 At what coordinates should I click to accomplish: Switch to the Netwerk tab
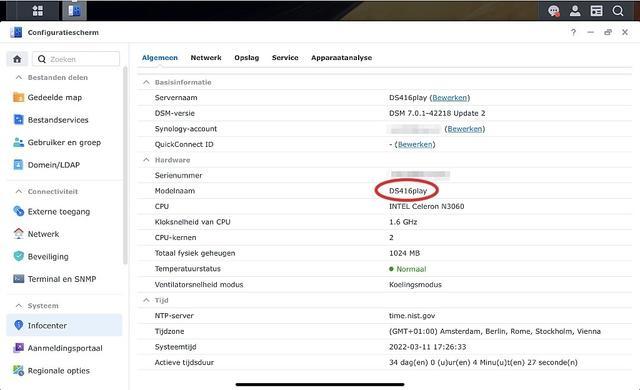coord(206,58)
